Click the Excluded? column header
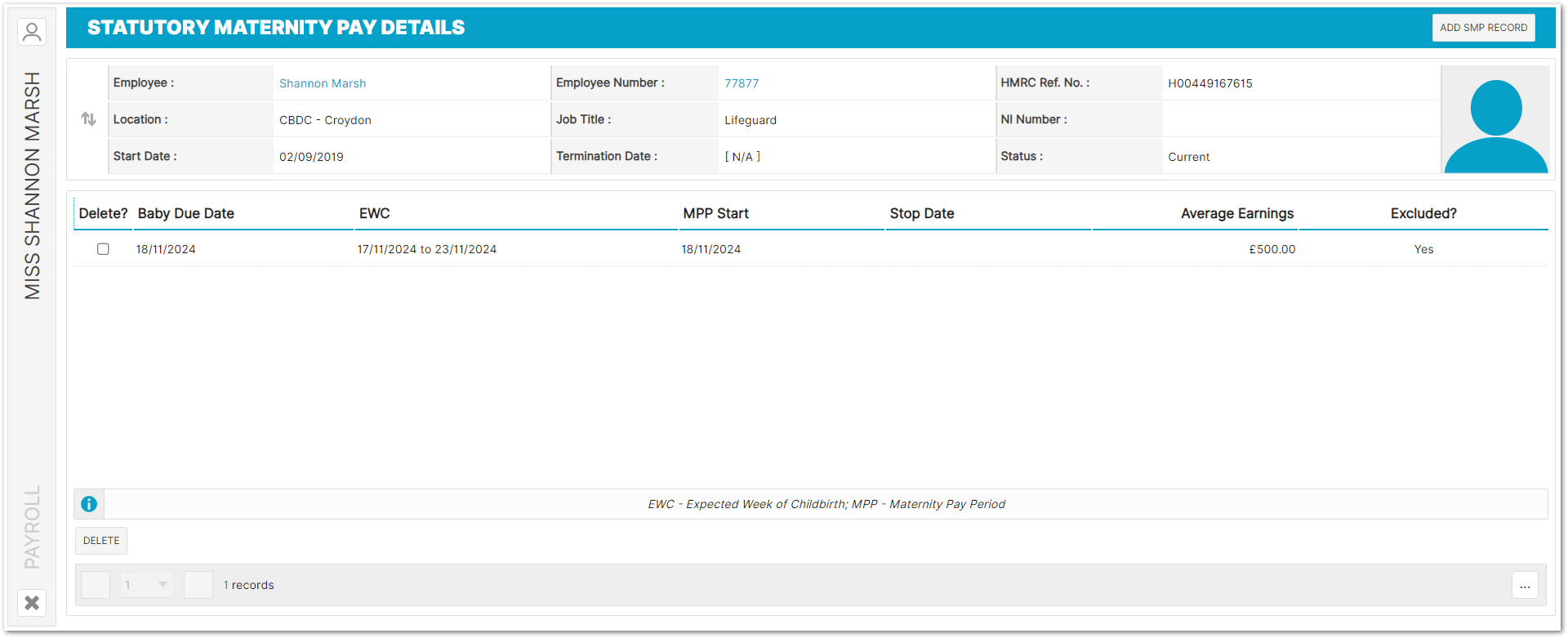The image size is (1568, 638). 1423,213
